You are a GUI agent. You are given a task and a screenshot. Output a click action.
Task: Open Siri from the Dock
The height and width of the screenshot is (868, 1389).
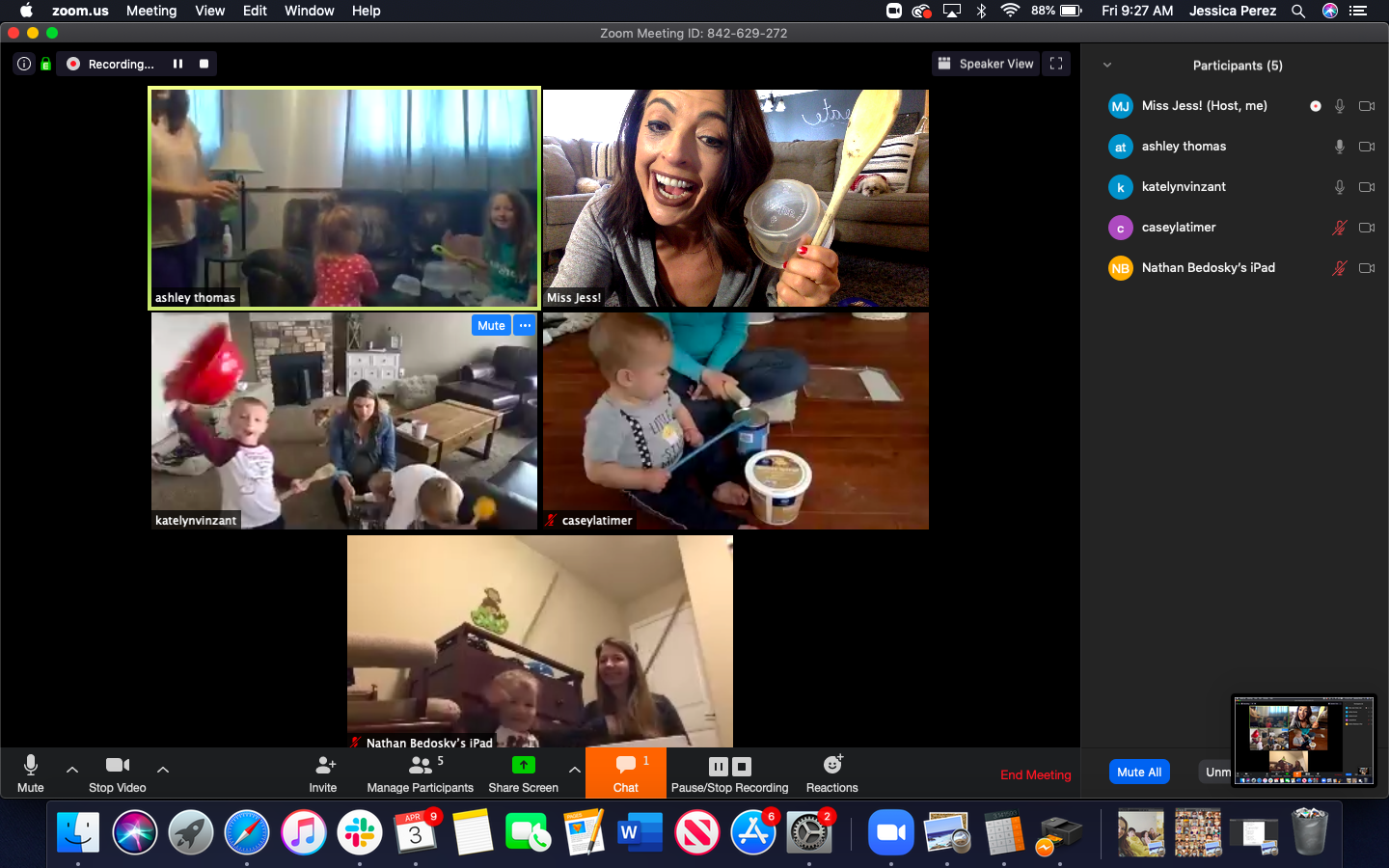coord(135,832)
